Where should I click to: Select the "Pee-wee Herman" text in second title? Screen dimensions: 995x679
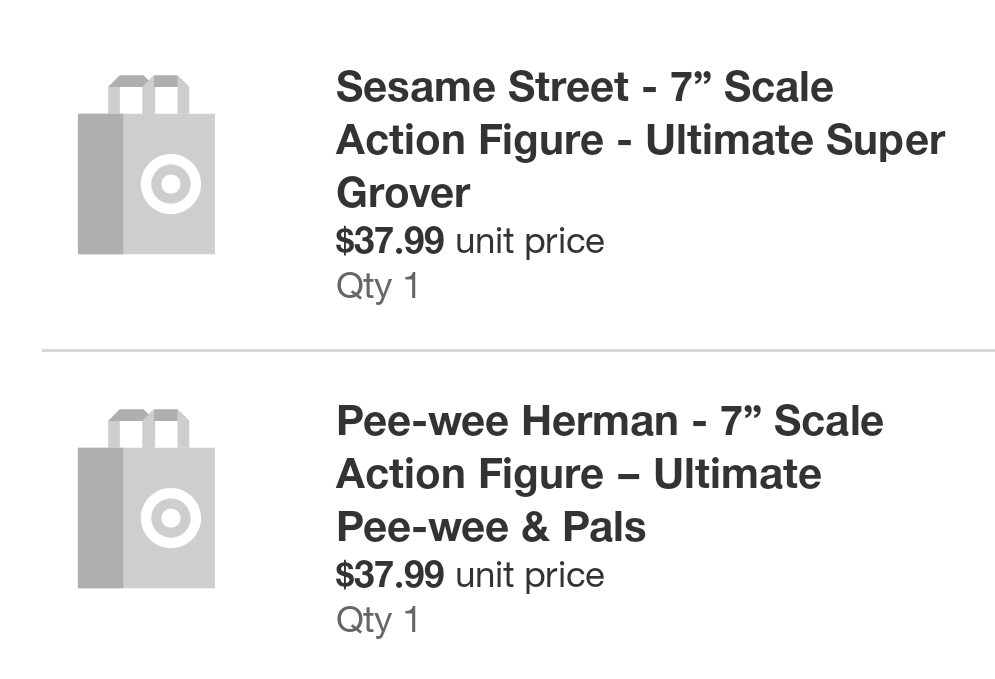pos(506,421)
